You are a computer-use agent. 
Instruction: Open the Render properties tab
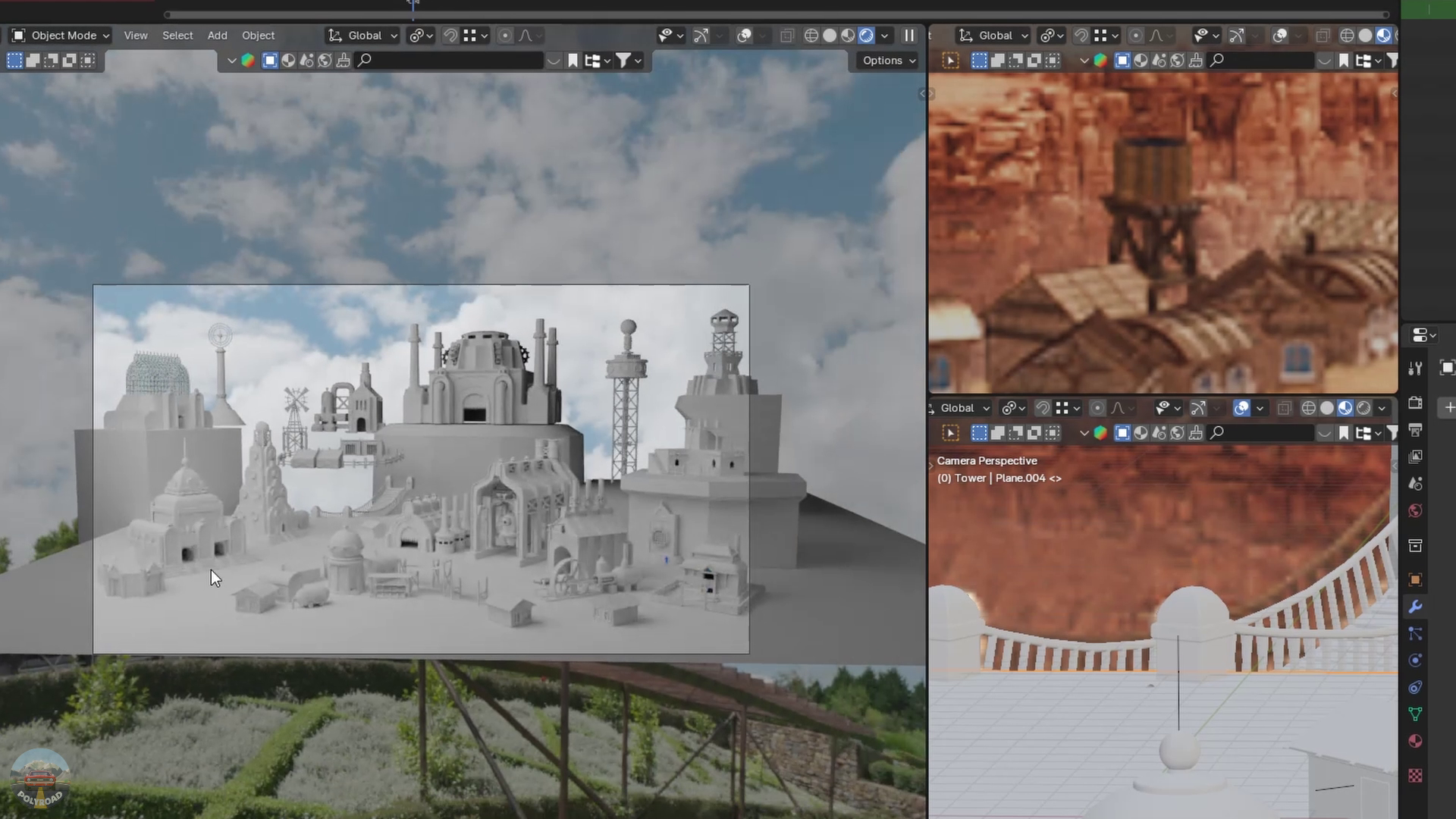pyautogui.click(x=1415, y=403)
